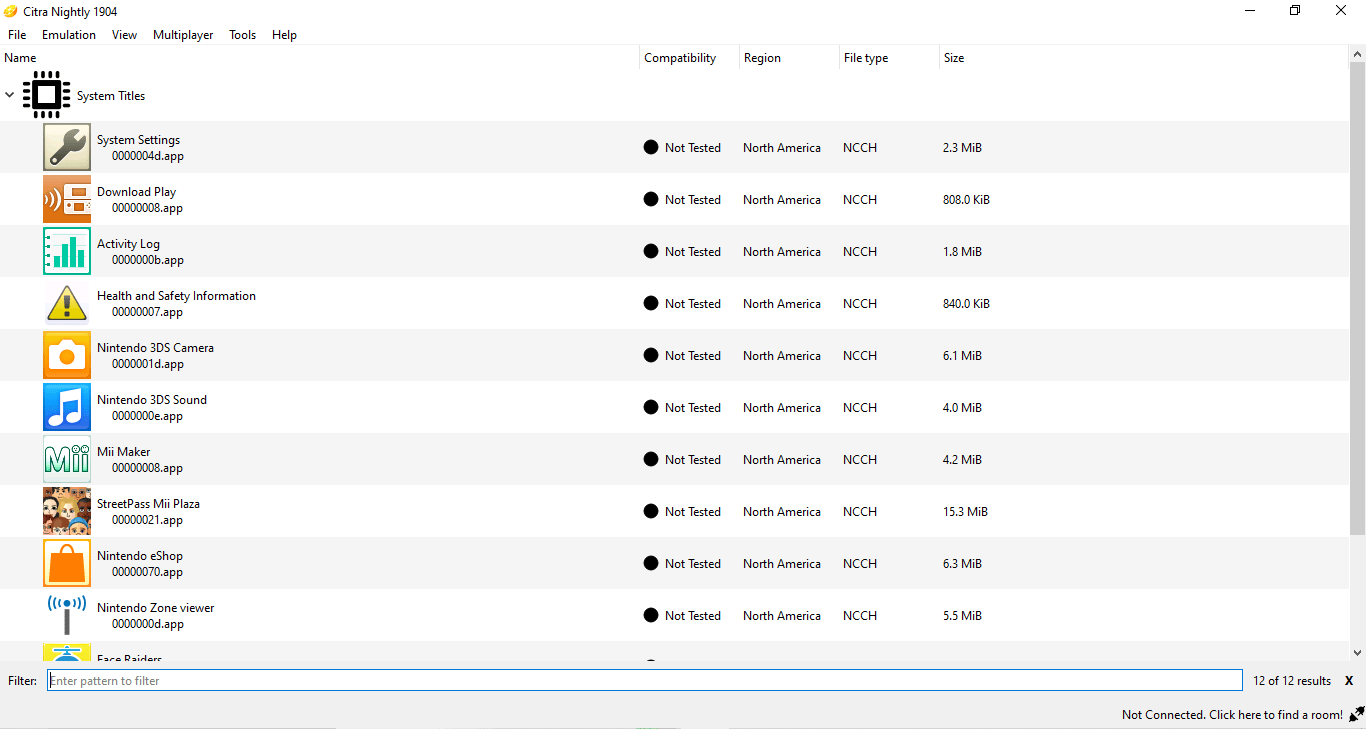Clear the filter with X button
The width and height of the screenshot is (1366, 729).
pyautogui.click(x=1348, y=681)
